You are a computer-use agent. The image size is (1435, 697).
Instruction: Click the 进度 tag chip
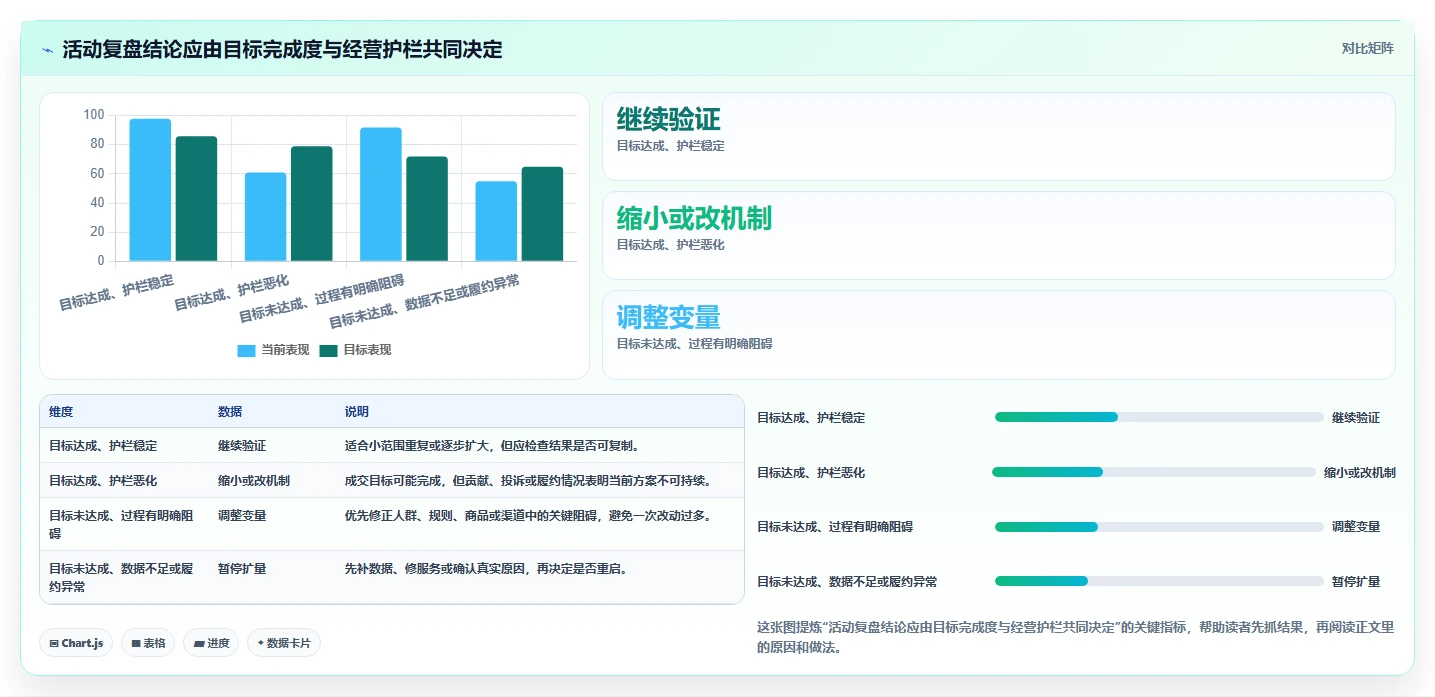point(211,643)
